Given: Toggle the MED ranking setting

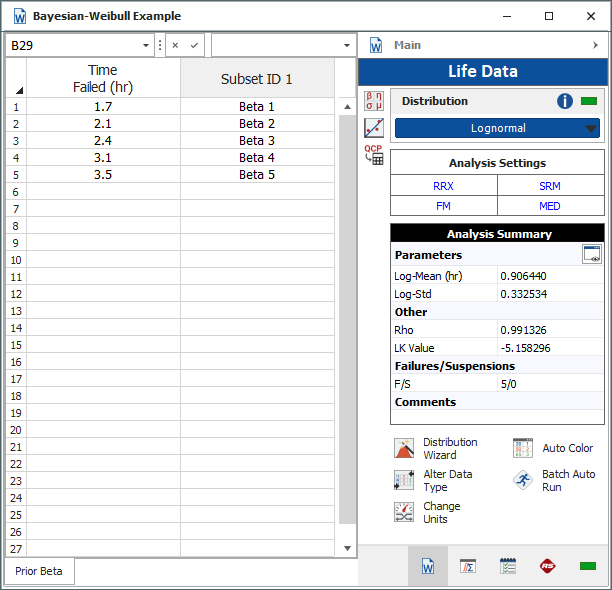Looking at the screenshot, I should 550,206.
